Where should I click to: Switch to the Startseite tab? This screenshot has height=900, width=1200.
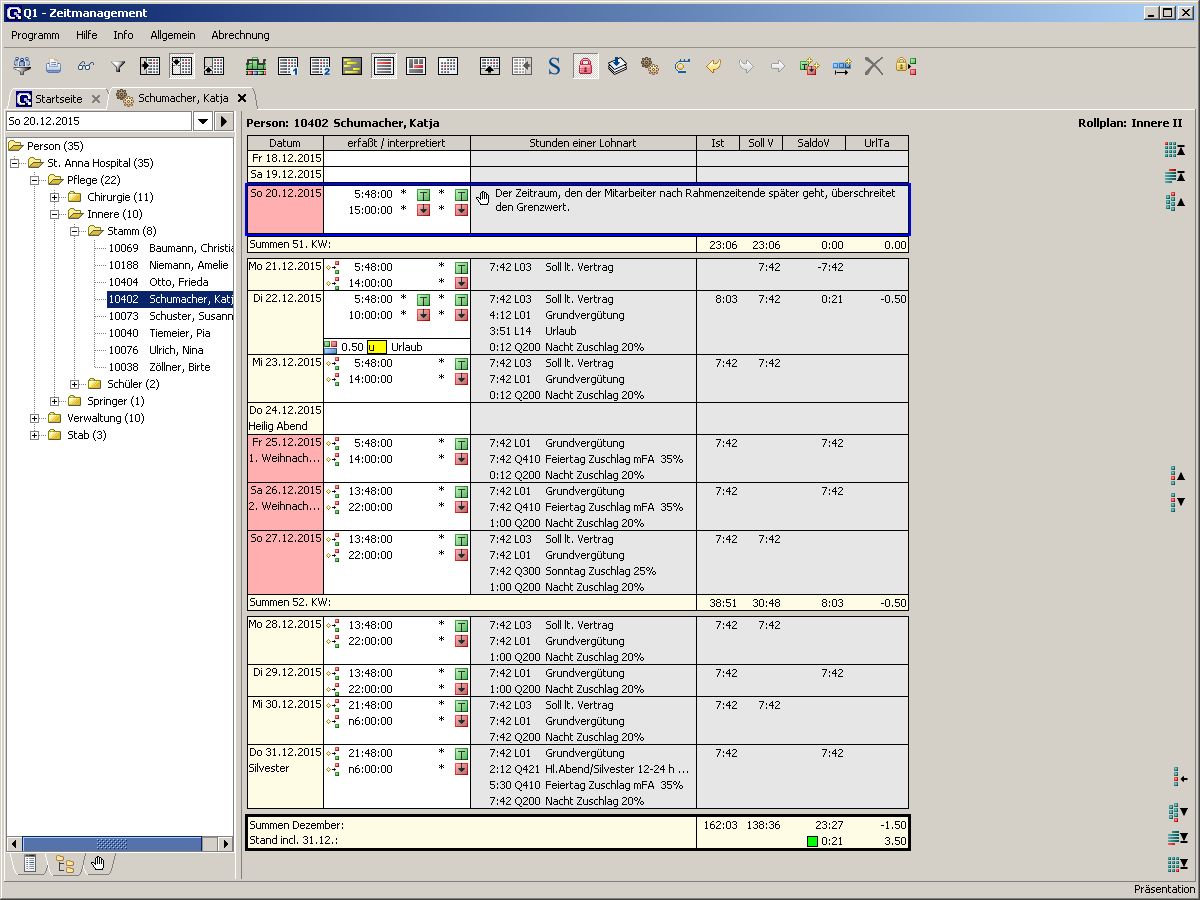tap(58, 99)
